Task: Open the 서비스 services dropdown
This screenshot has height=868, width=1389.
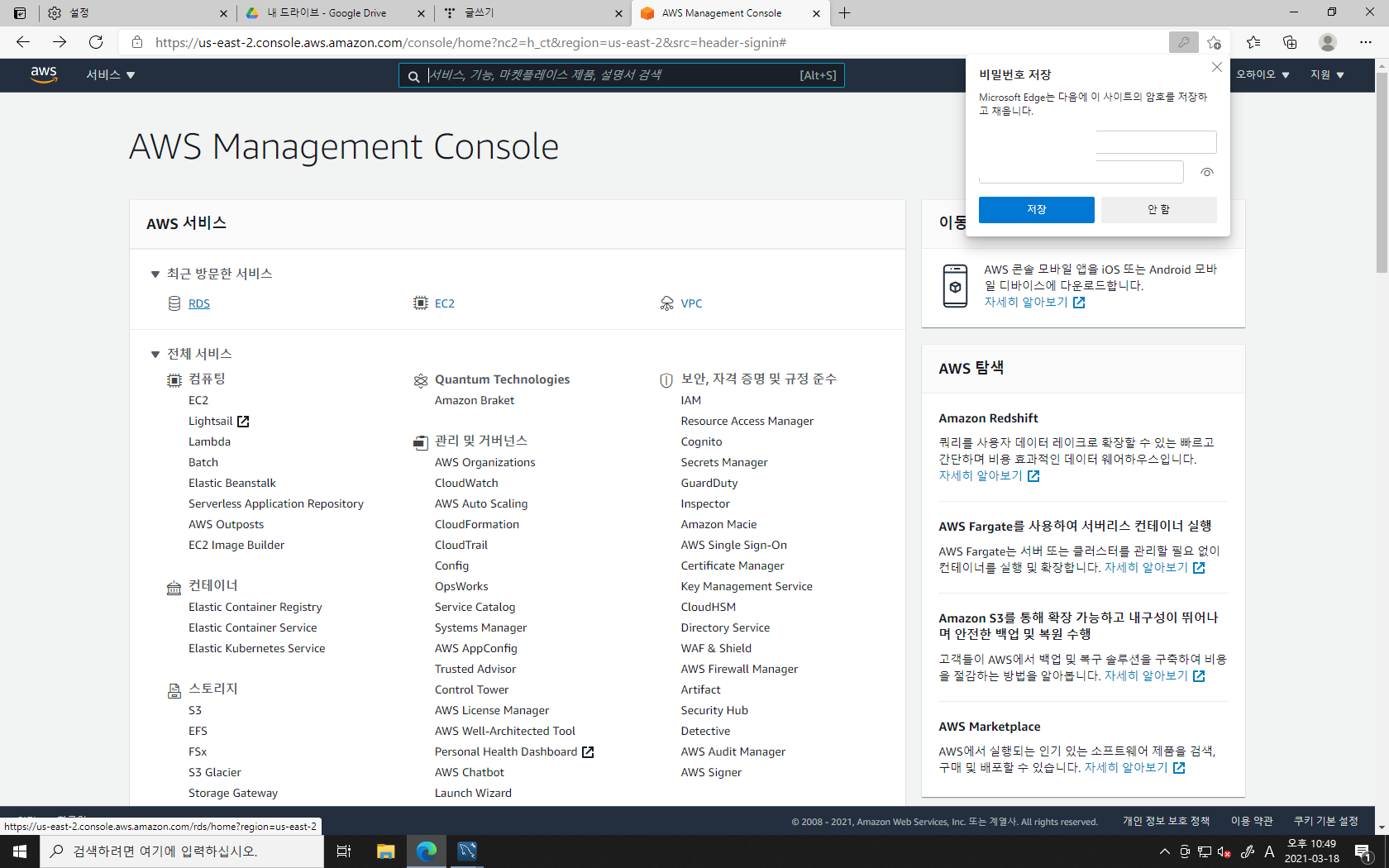Action: [x=111, y=74]
